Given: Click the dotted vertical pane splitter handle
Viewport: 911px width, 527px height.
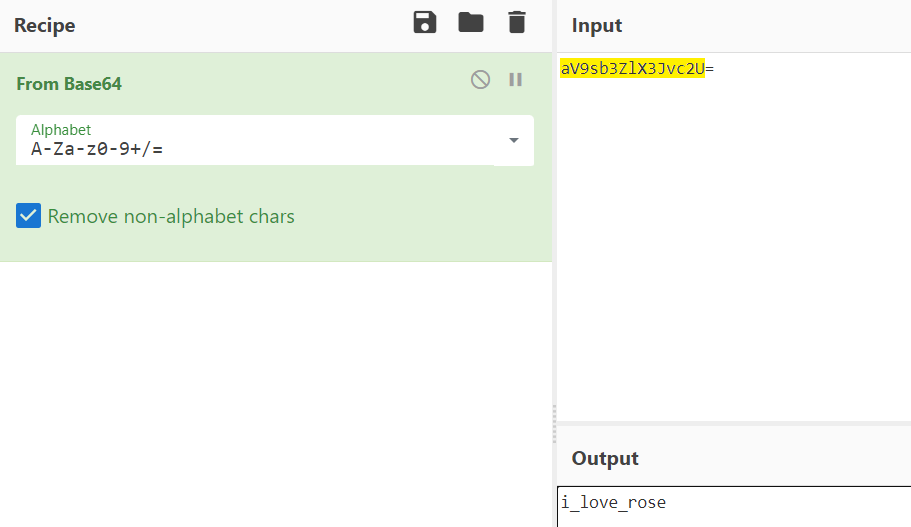Looking at the screenshot, I should point(554,423).
